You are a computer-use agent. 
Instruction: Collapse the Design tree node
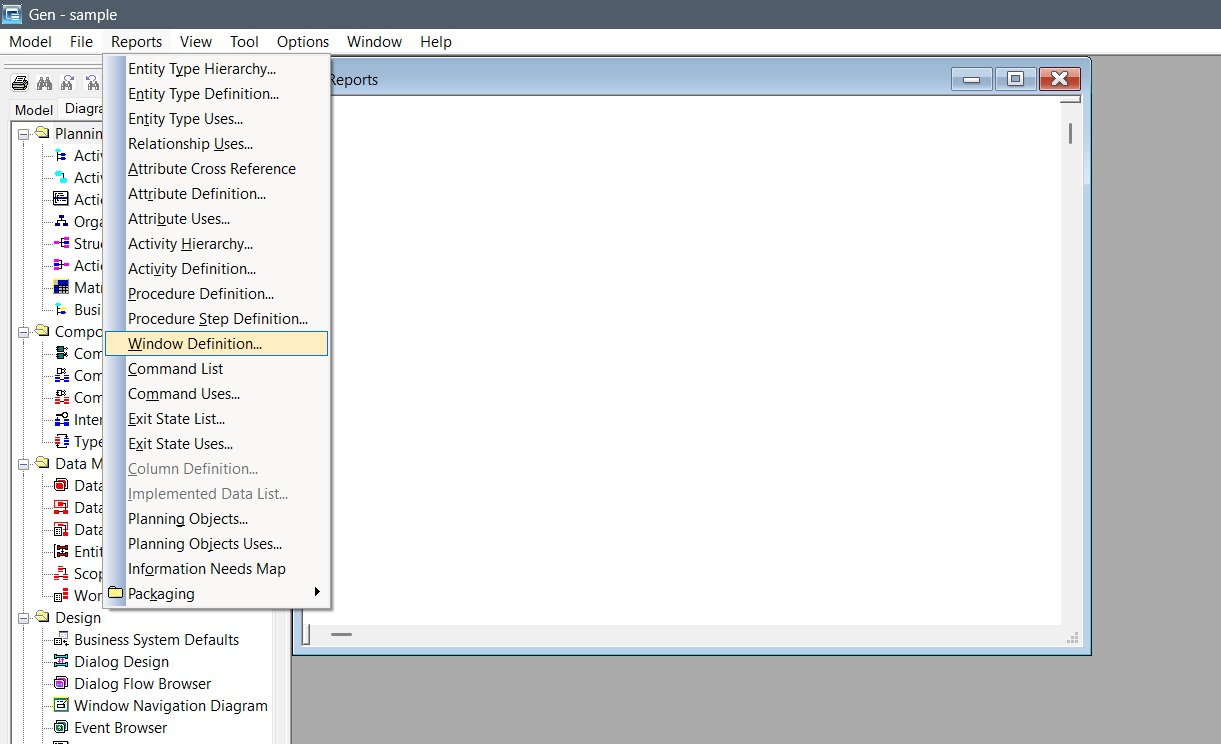tap(23, 617)
